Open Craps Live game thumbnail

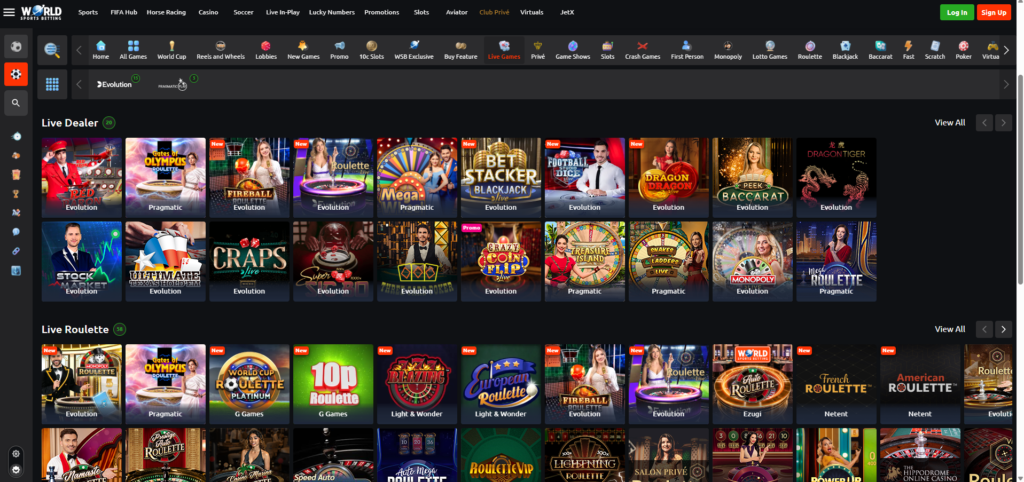click(x=249, y=261)
